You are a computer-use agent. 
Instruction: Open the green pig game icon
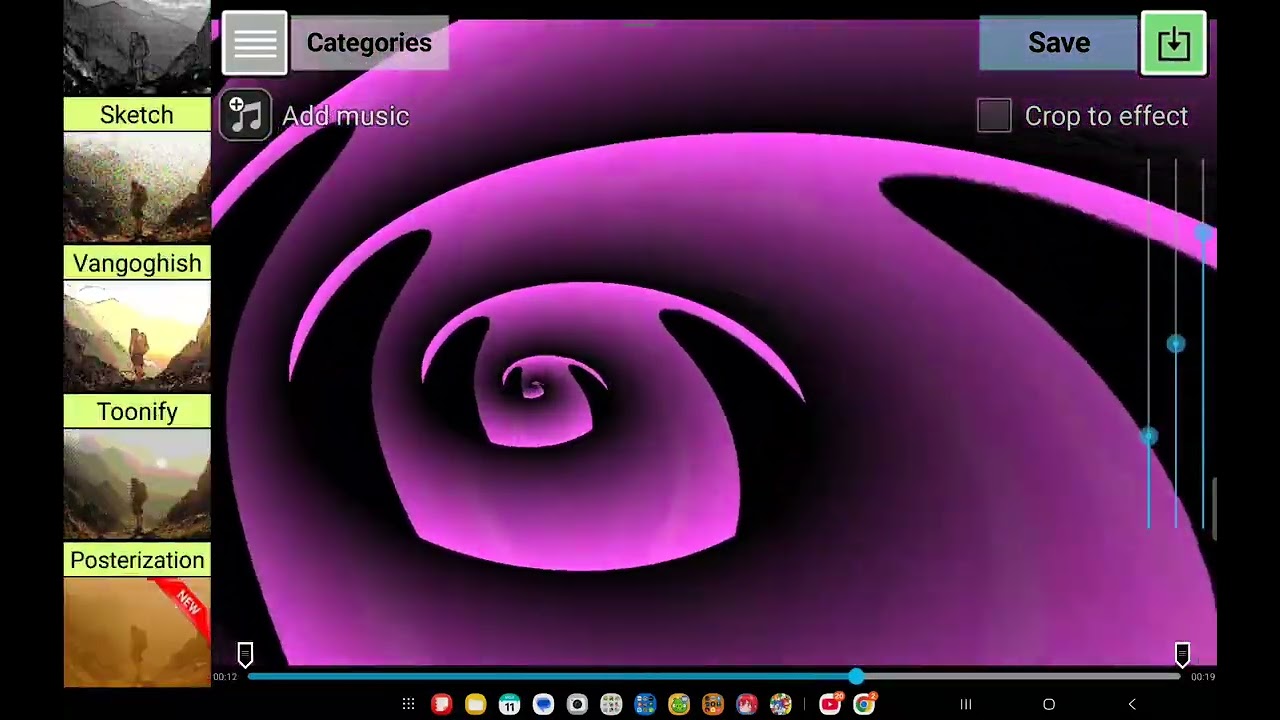[x=679, y=705]
